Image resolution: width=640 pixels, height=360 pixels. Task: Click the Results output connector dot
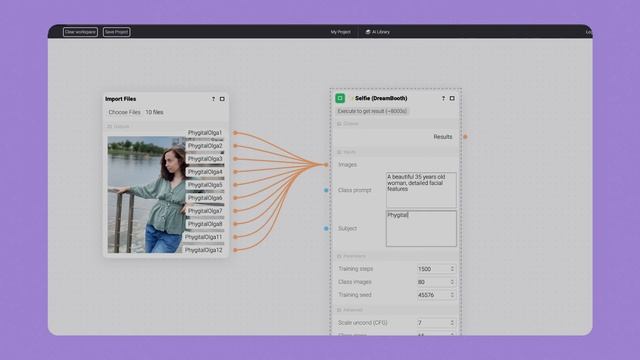point(465,137)
